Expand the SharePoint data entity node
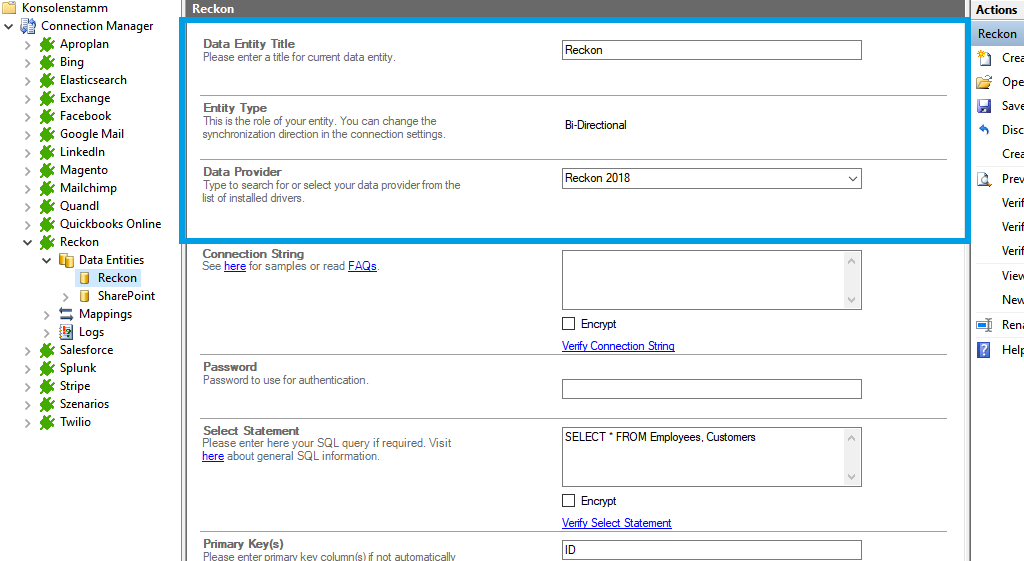 pyautogui.click(x=66, y=296)
